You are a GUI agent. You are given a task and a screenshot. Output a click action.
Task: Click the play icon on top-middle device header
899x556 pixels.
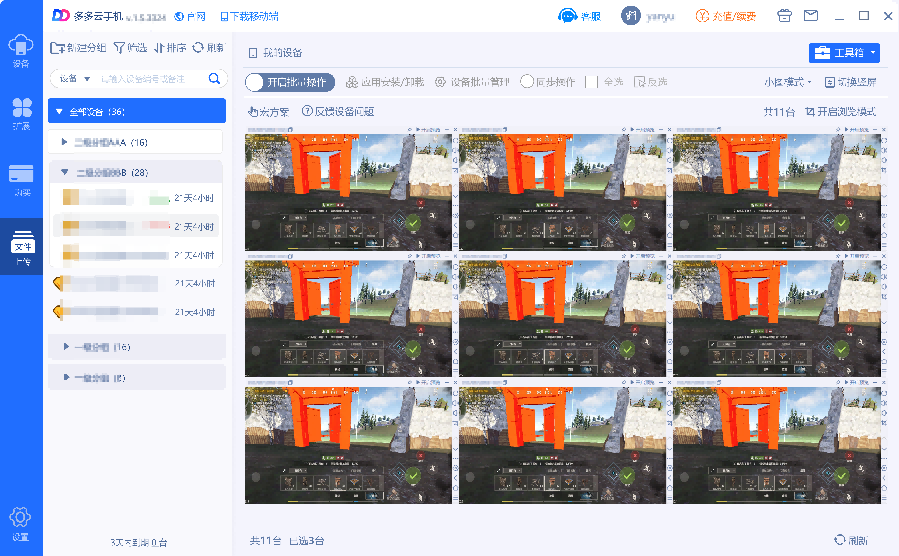pos(632,130)
